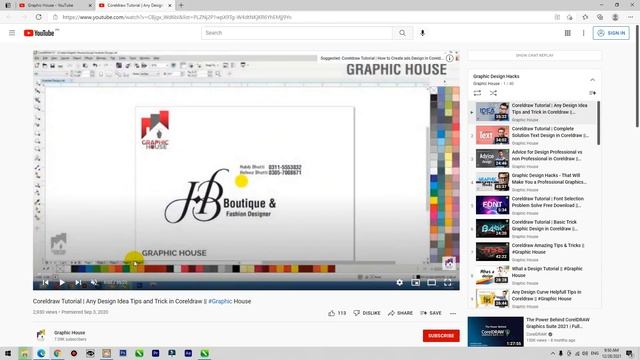Open Microsoft Edge from the taskbar
Viewport: 640px width, 360px height.
coord(41,353)
